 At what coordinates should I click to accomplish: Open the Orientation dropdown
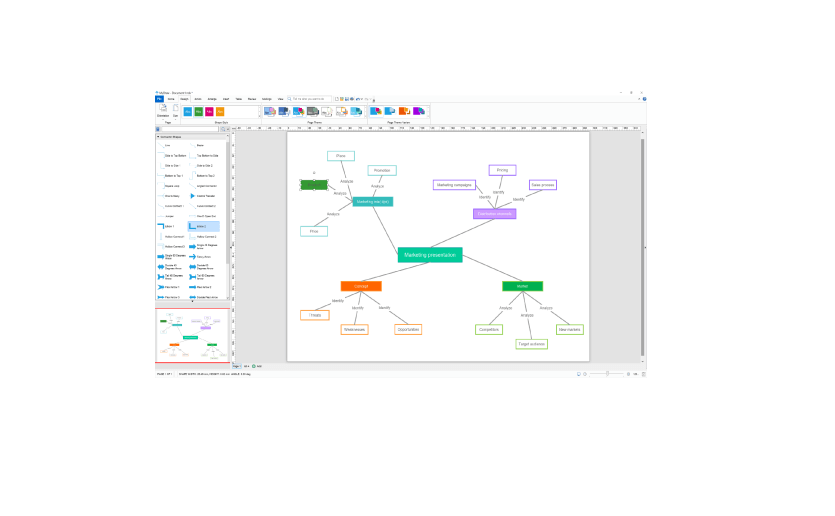[163, 111]
